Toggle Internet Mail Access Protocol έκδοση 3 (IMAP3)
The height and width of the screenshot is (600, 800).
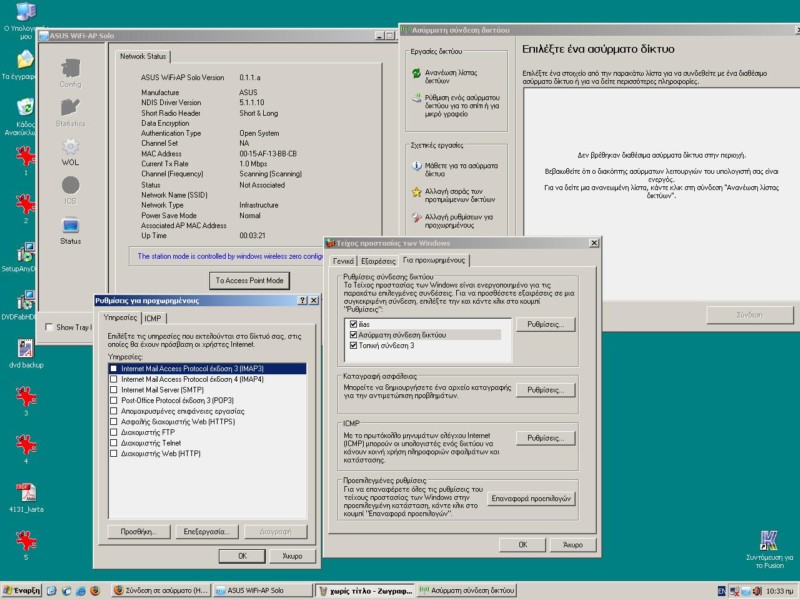(114, 368)
